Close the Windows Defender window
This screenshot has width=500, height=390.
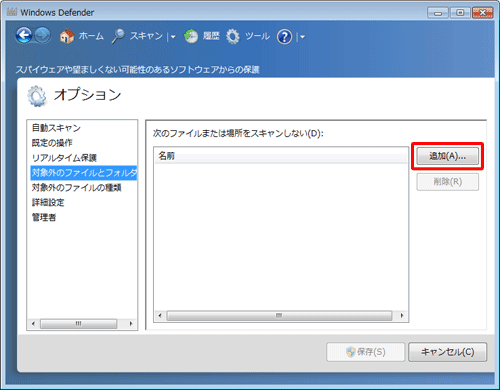[482, 13]
